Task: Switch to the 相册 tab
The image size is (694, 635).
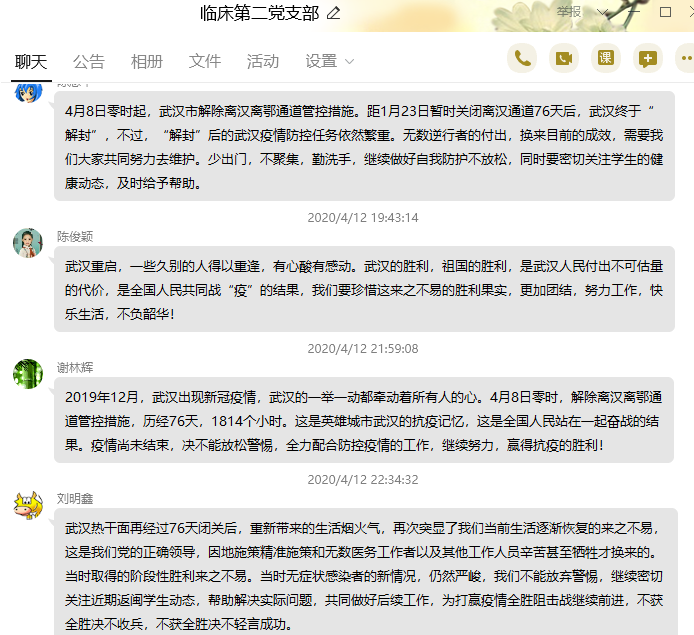Action: click(x=147, y=61)
